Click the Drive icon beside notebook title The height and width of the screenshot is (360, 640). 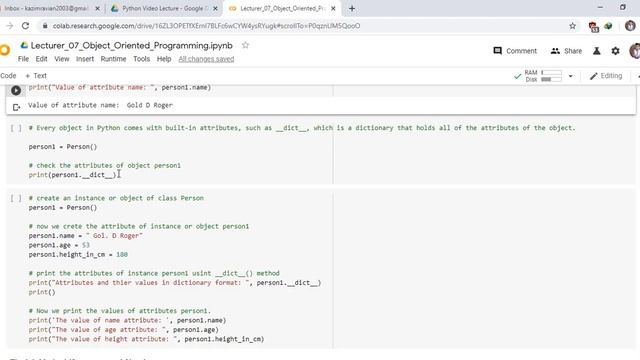coord(24,45)
